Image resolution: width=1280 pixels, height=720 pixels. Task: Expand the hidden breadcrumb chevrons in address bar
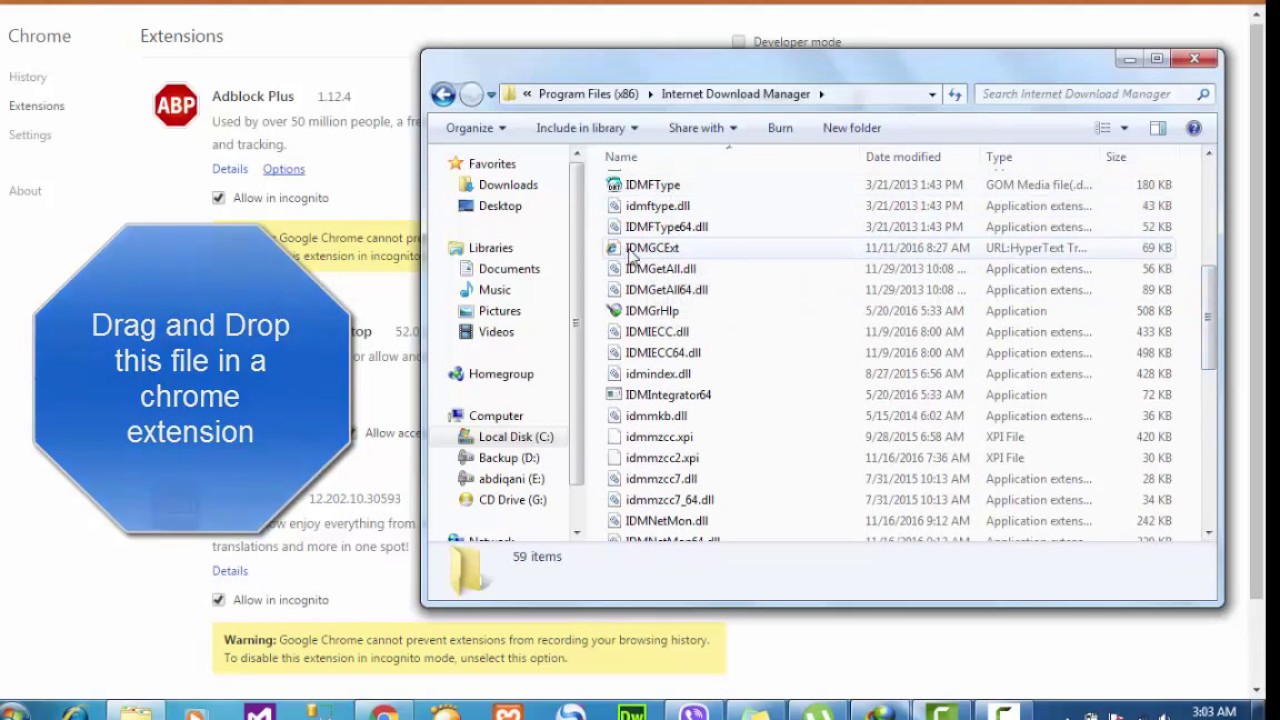click(x=527, y=94)
